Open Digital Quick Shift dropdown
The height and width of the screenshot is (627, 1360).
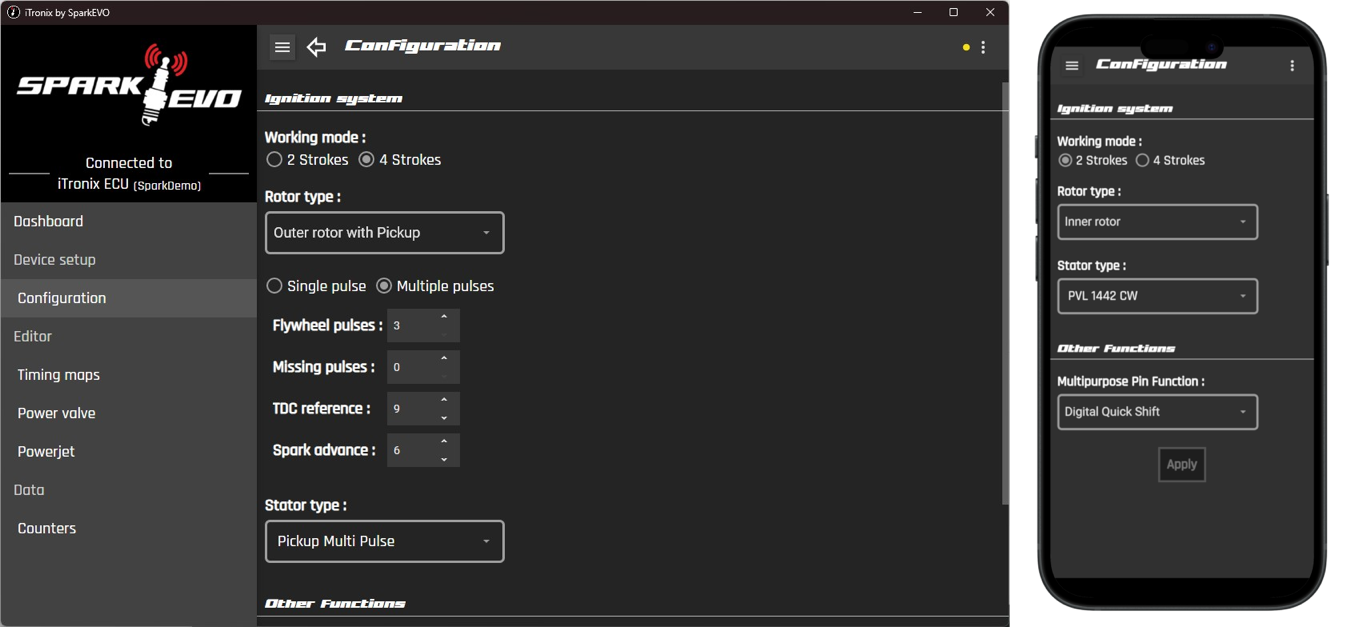(x=1157, y=412)
